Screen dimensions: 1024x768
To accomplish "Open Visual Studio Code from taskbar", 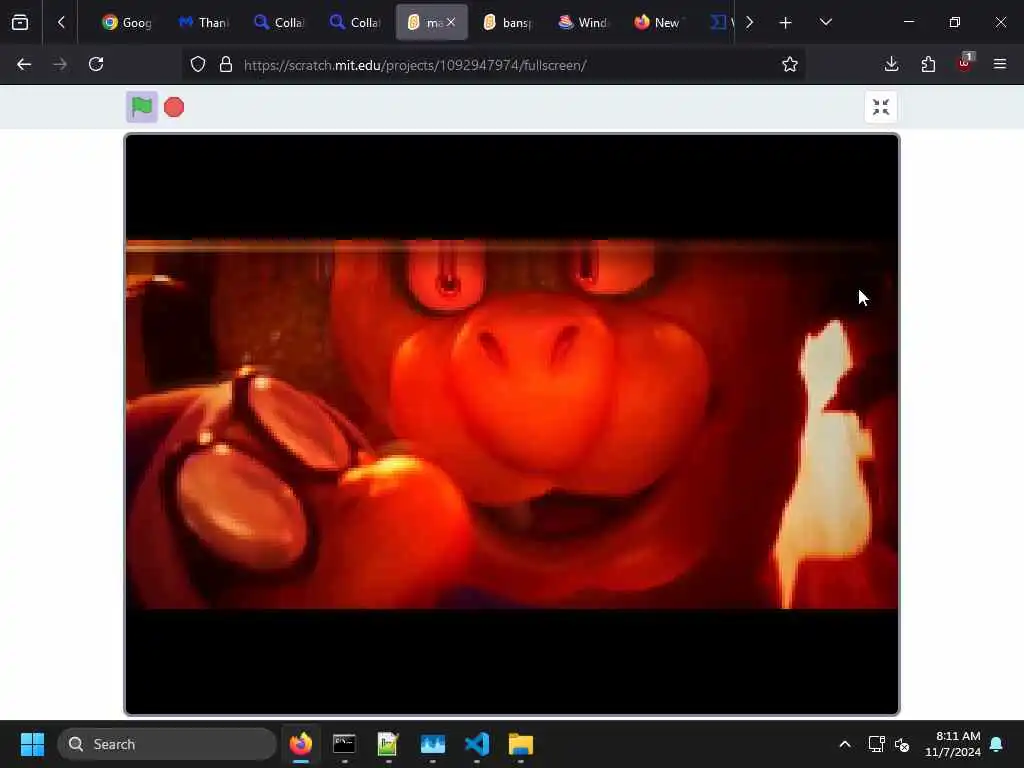I will [x=477, y=744].
